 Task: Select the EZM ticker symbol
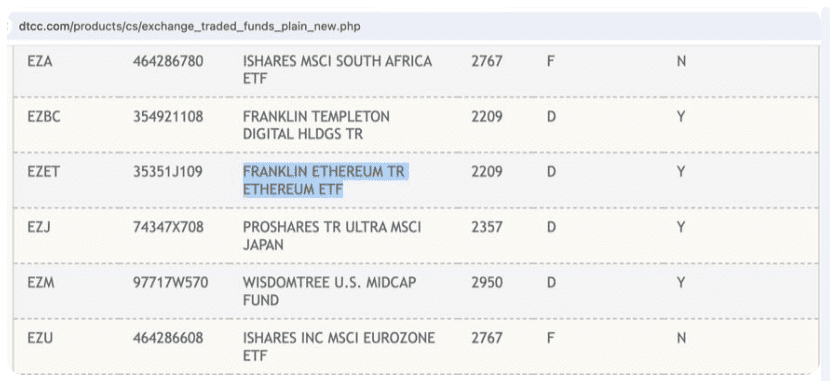coord(41,283)
